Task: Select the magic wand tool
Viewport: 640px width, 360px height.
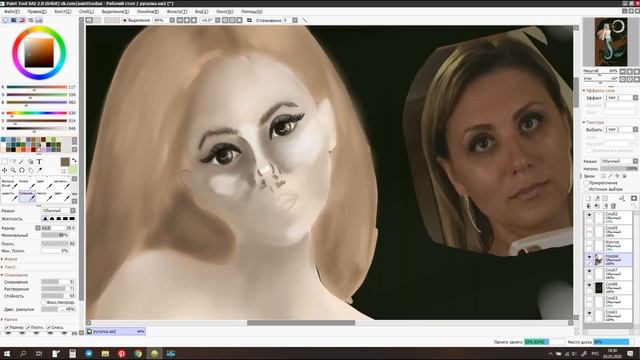Action: (21, 162)
